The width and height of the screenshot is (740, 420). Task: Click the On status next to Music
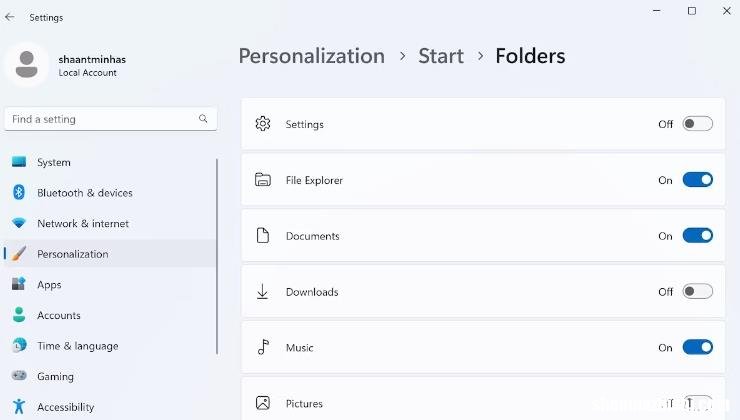tap(665, 348)
